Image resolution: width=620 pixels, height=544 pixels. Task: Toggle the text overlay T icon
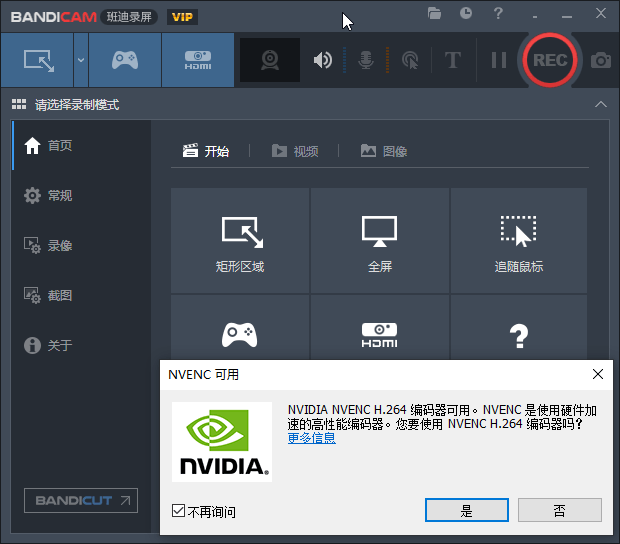click(x=453, y=60)
